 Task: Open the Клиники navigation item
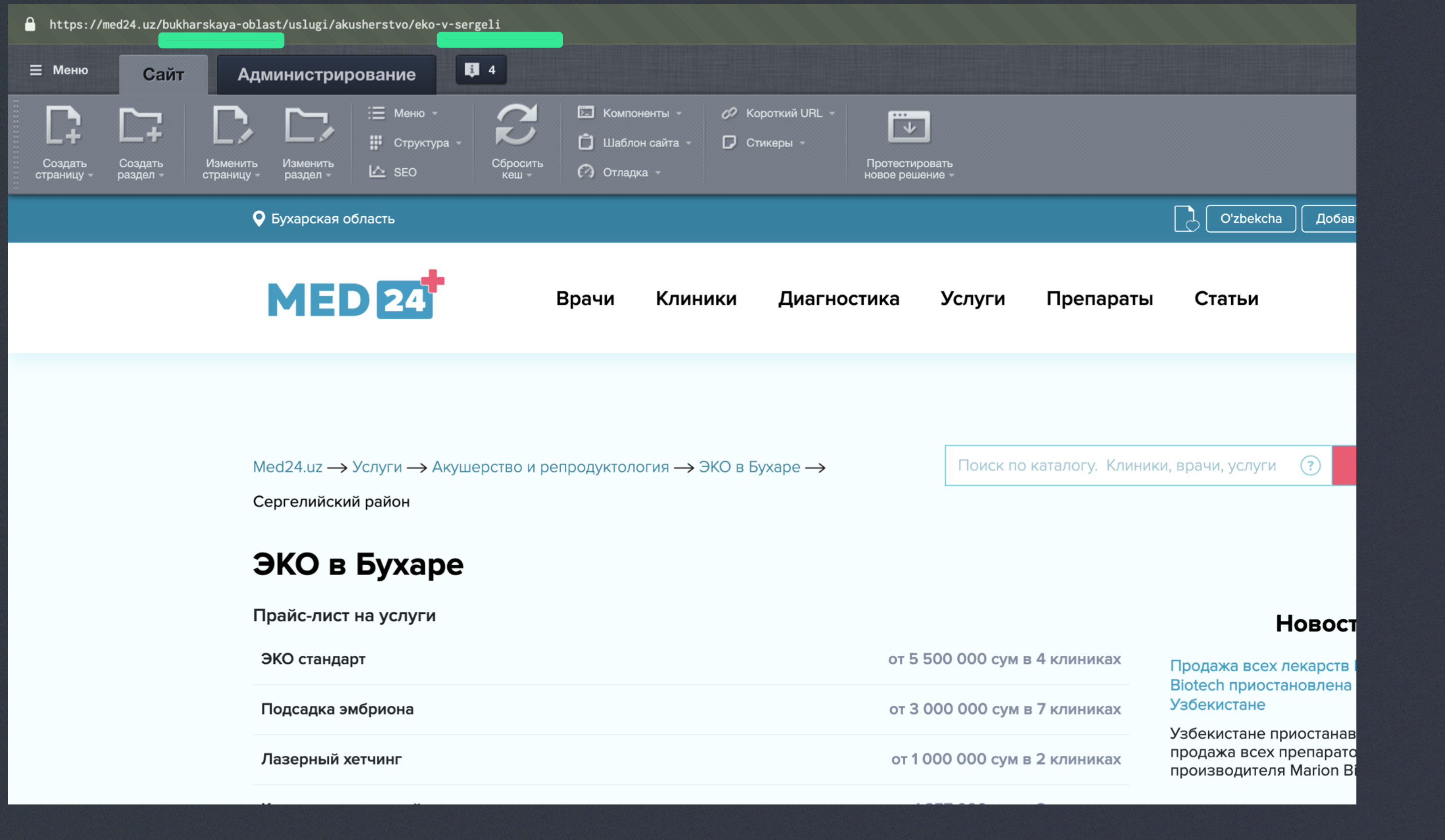pos(696,298)
